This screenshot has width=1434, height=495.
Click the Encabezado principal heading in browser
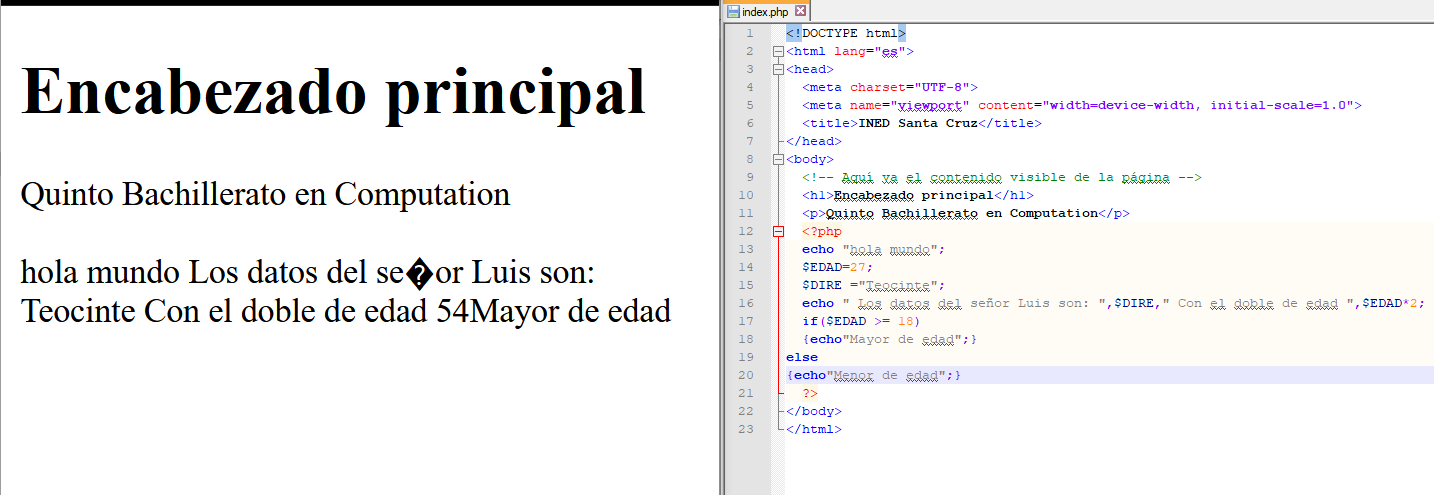(334, 92)
